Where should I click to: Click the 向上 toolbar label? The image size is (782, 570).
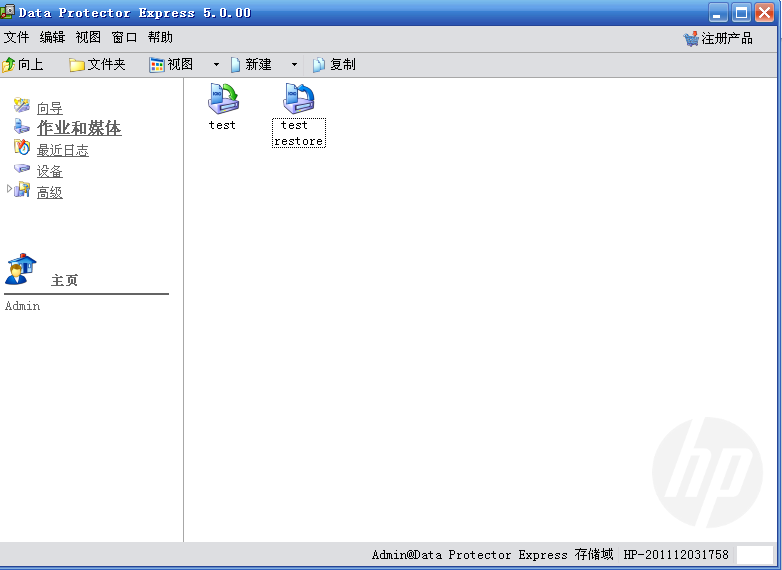(30, 65)
